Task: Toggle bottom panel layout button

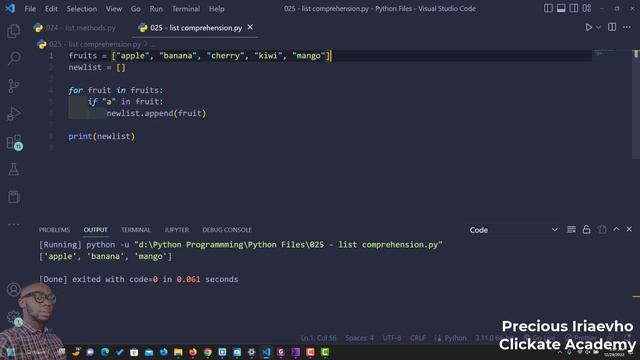Action: (561, 8)
